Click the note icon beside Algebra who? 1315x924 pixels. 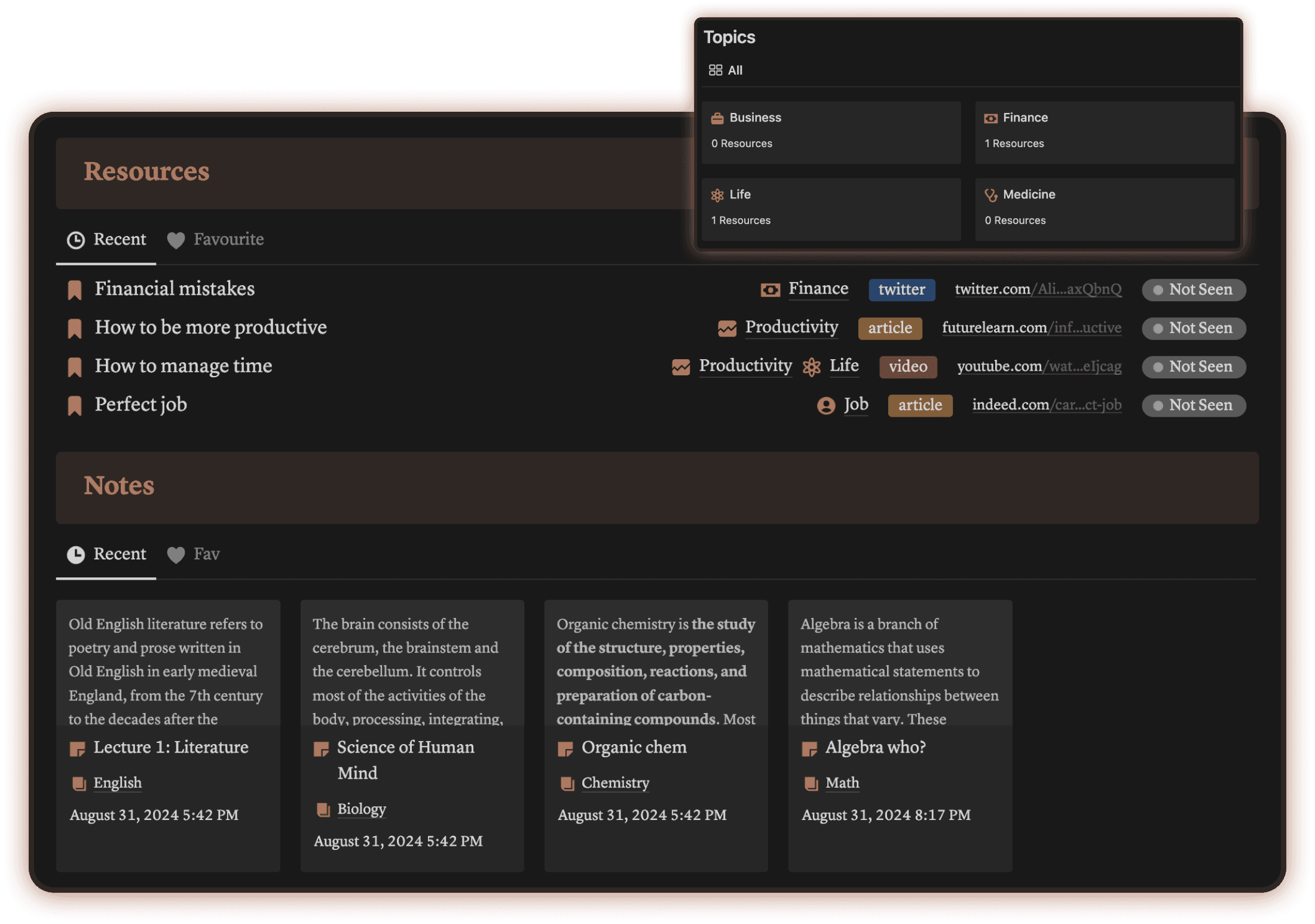point(809,749)
